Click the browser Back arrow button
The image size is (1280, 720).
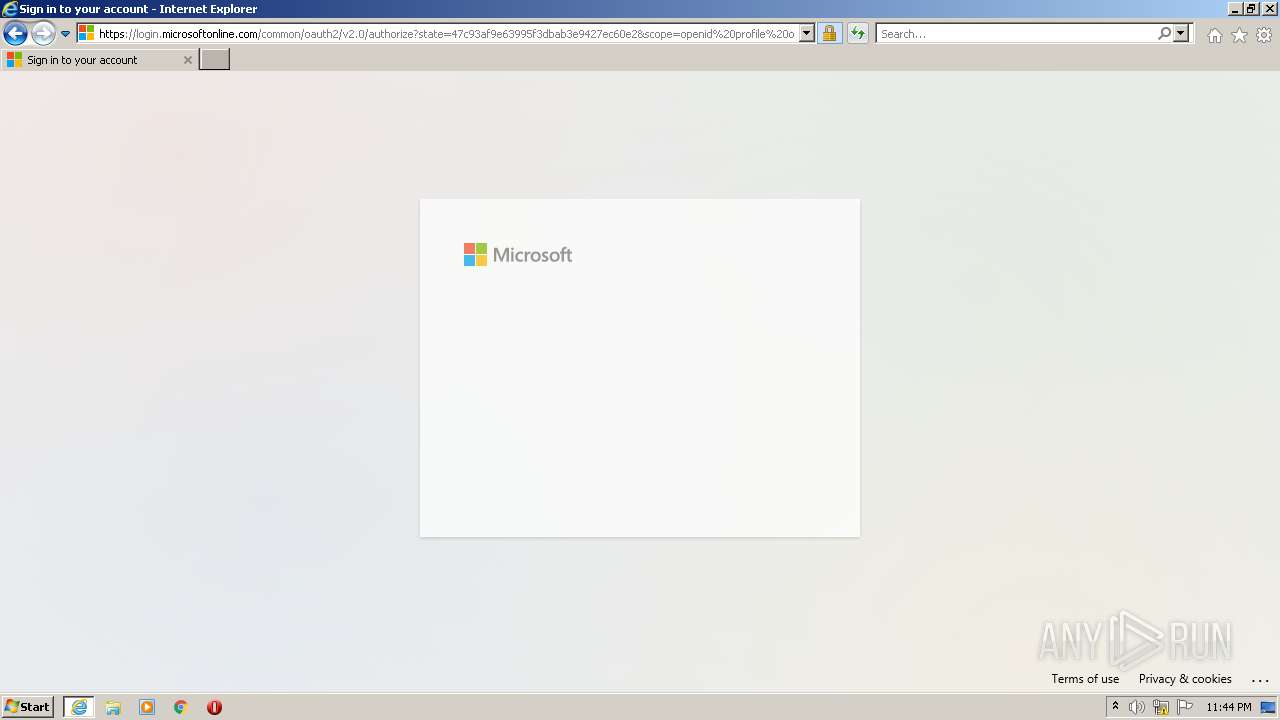click(x=15, y=34)
